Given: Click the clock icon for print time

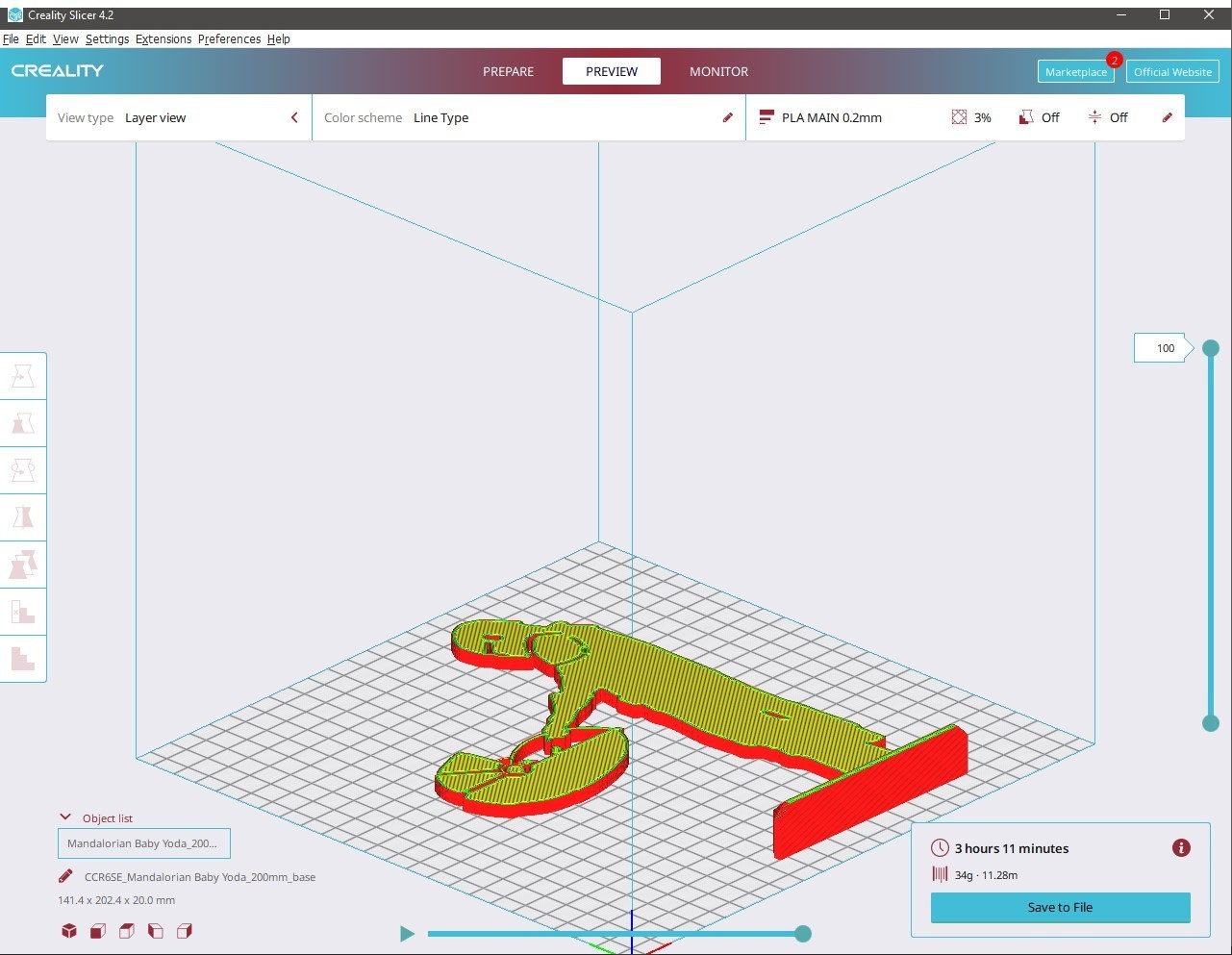Looking at the screenshot, I should (940, 848).
